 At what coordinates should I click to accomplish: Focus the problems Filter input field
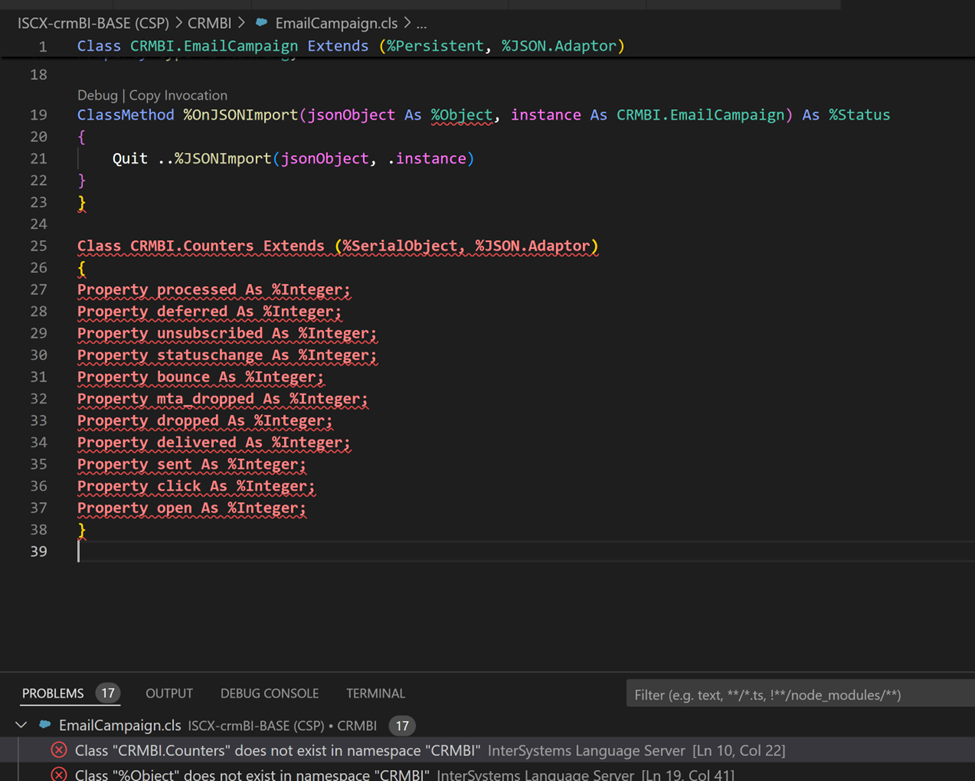800,694
